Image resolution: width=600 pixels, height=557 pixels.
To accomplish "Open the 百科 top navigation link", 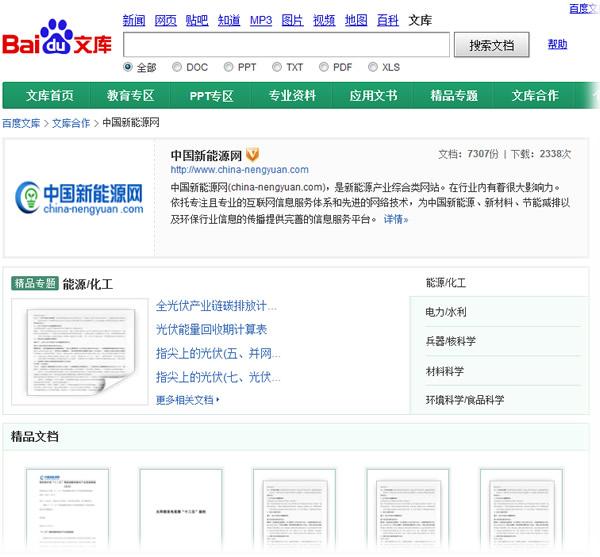I will click(388, 20).
